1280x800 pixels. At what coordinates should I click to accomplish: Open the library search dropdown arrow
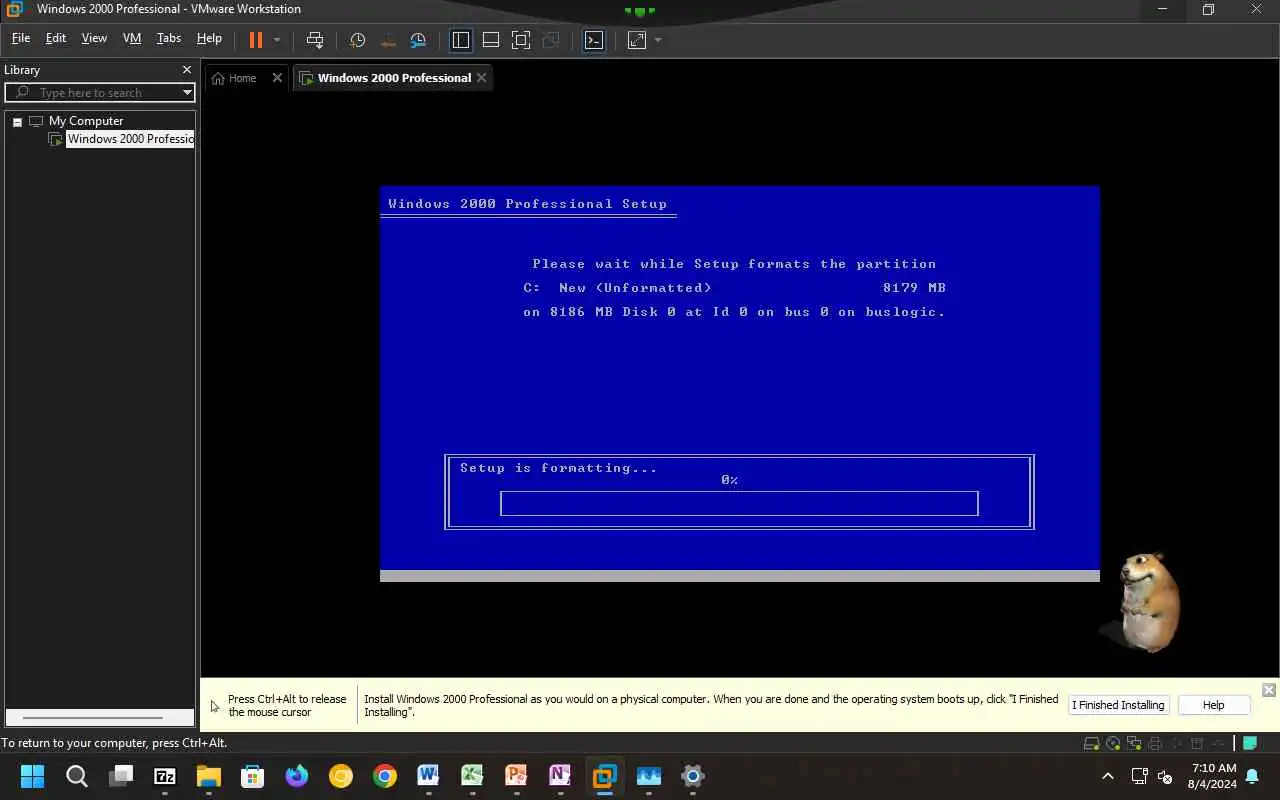[x=187, y=92]
